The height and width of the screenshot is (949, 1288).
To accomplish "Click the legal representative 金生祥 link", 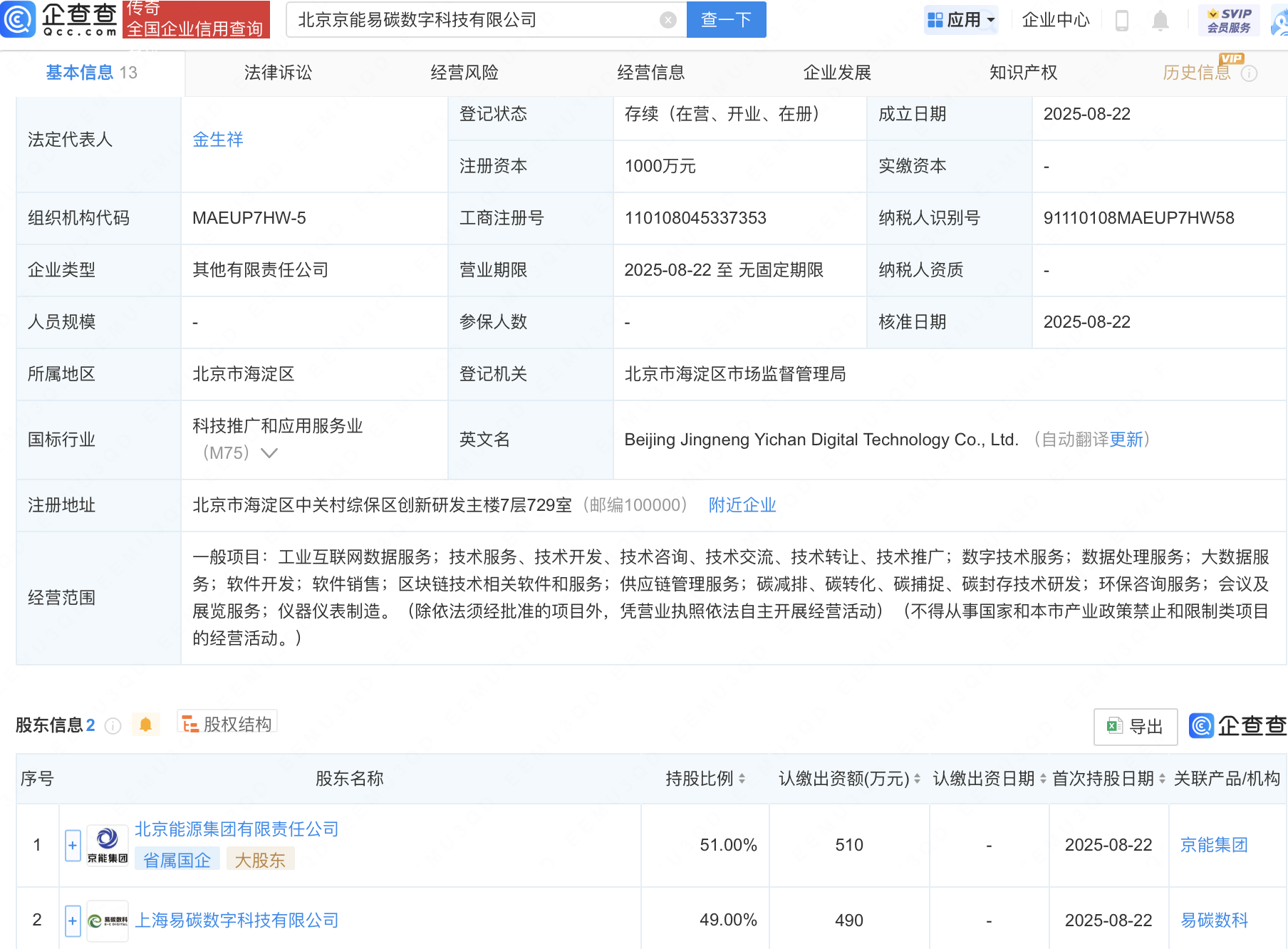I will pyautogui.click(x=218, y=140).
